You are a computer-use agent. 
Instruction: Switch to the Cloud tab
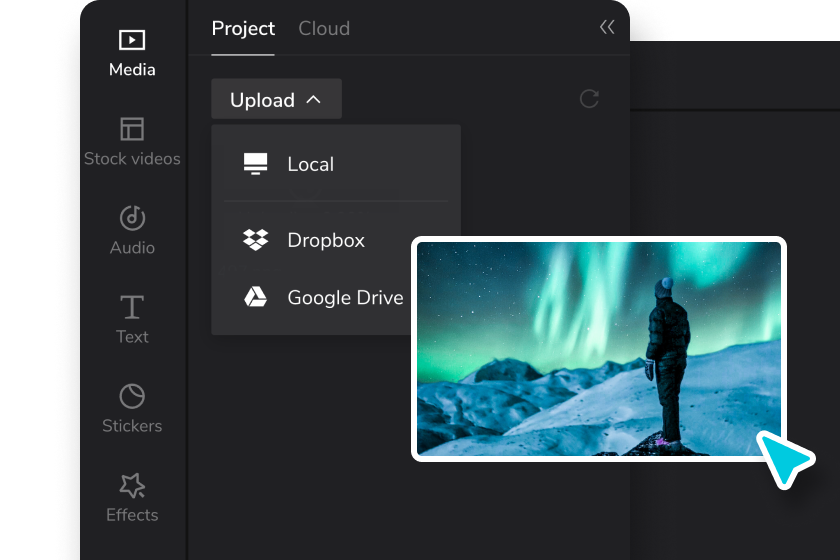click(x=324, y=28)
